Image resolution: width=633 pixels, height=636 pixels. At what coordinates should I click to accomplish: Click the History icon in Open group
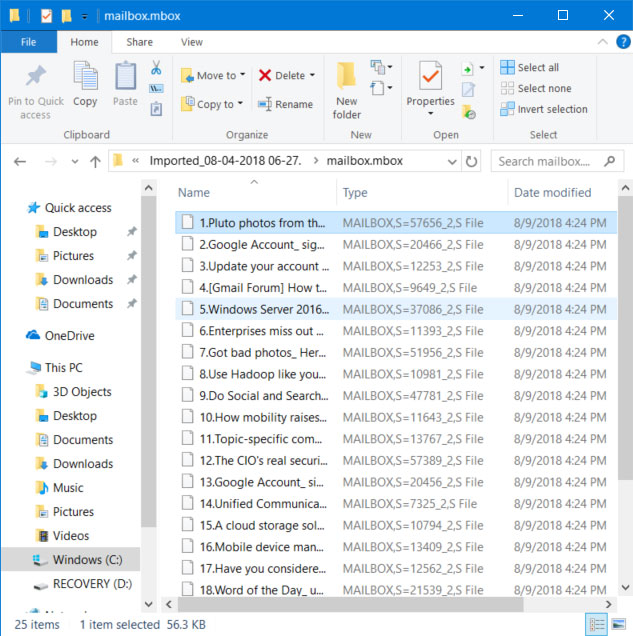click(469, 112)
